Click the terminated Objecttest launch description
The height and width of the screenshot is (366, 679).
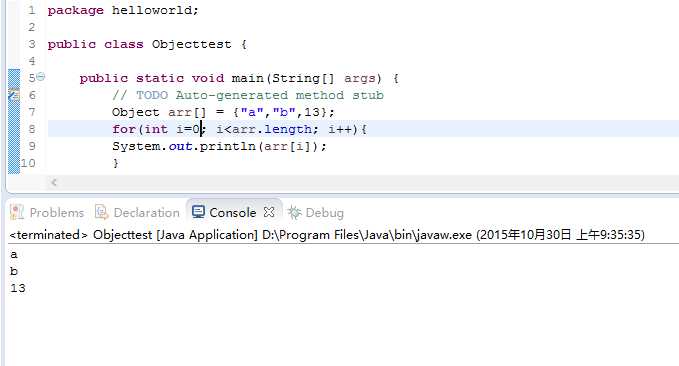[x=327, y=235]
